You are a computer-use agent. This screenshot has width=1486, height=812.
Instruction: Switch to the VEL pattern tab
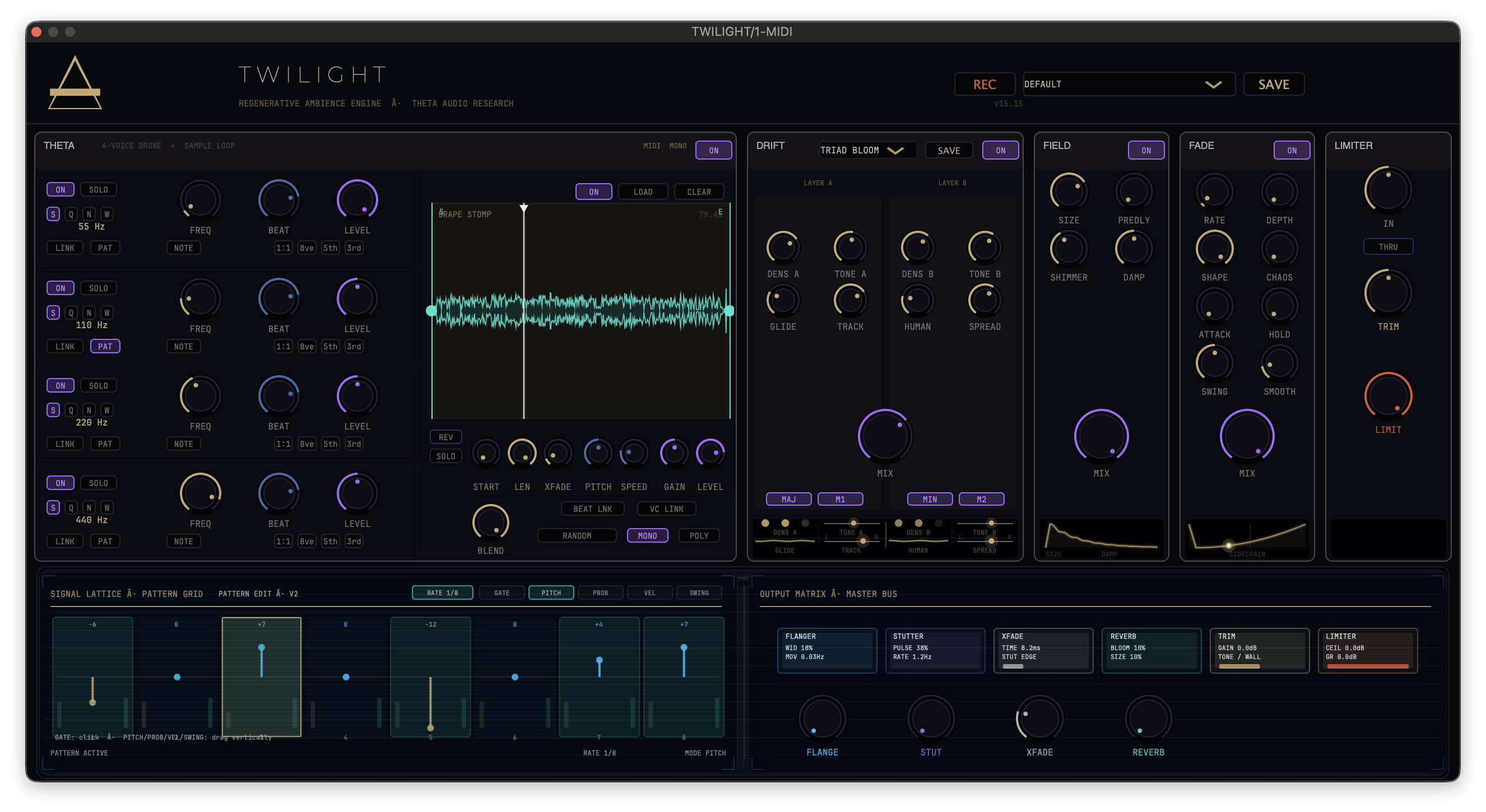coord(649,592)
